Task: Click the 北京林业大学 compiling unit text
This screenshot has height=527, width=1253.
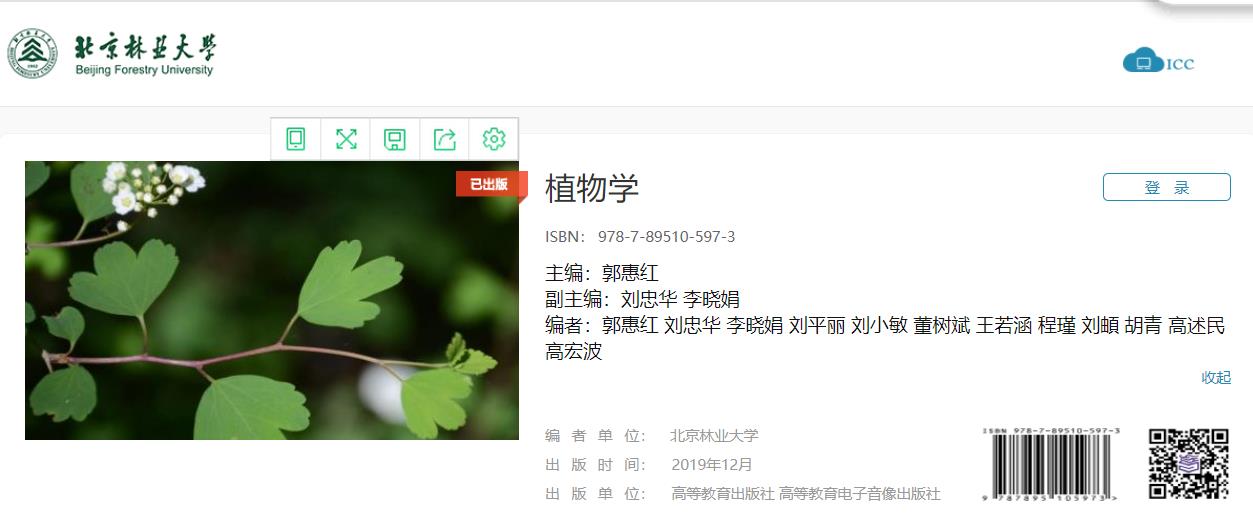Action: pyautogui.click(x=714, y=436)
